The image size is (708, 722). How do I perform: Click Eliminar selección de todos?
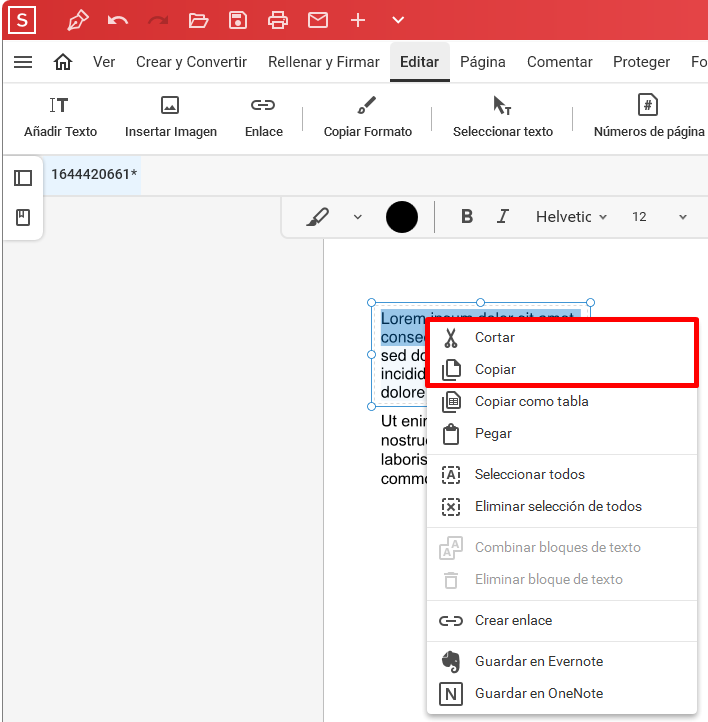(562, 507)
